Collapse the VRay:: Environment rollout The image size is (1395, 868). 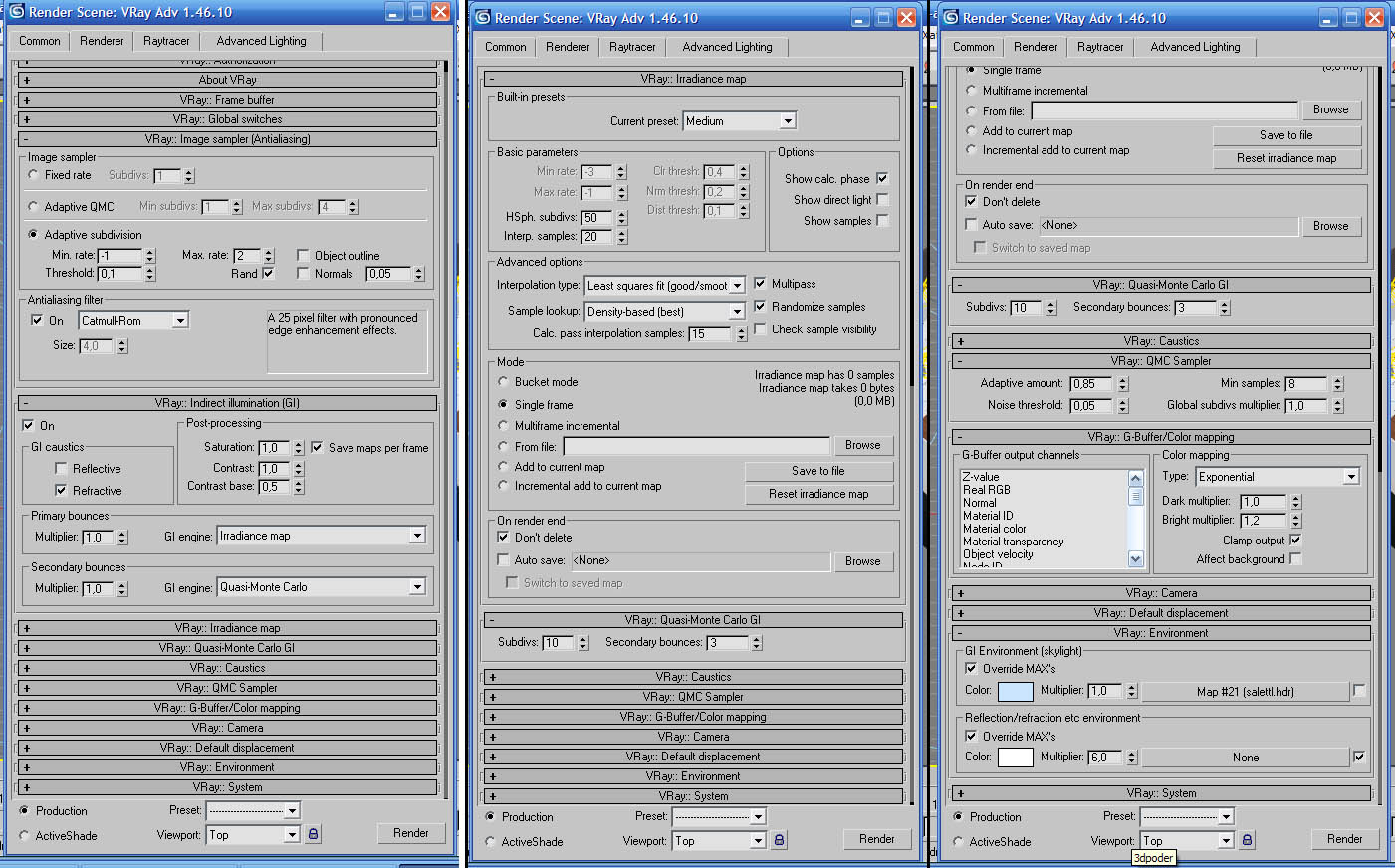pos(1161,633)
